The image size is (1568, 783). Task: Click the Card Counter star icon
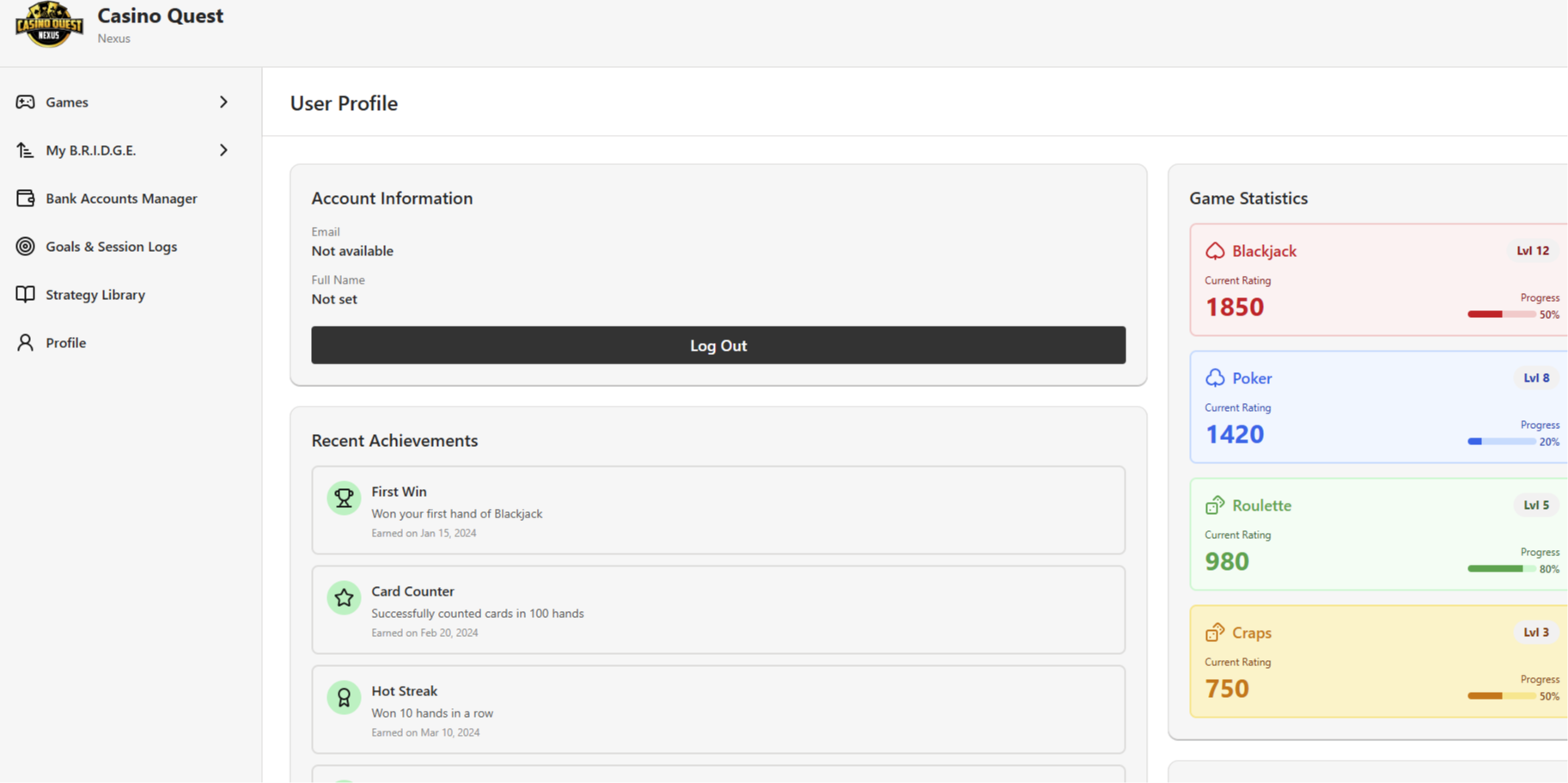click(344, 597)
